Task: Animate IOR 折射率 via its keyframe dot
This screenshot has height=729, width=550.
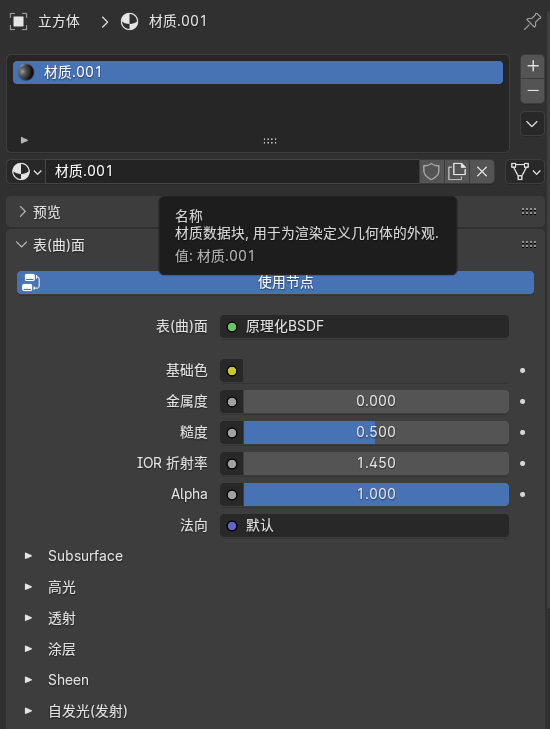Action: pos(523,464)
